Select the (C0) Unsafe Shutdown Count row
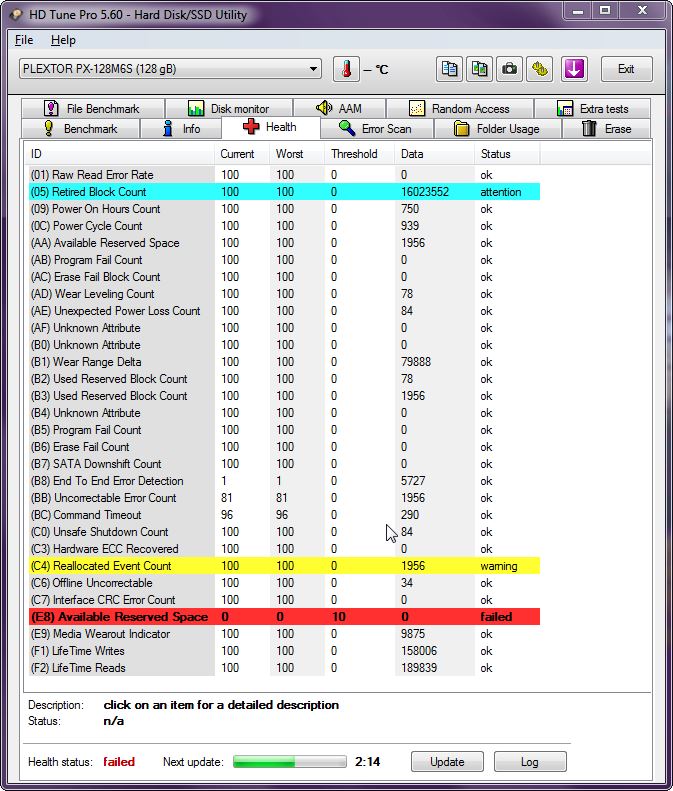673x791 pixels. 285,532
